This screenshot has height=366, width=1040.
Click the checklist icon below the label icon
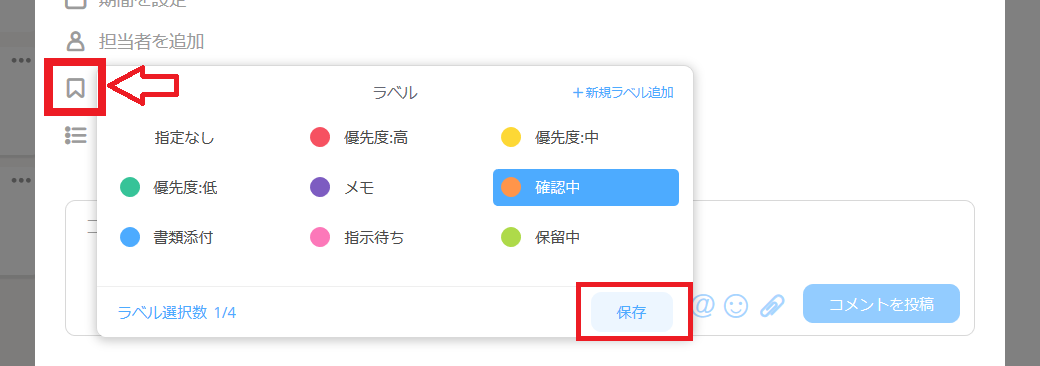[x=76, y=135]
